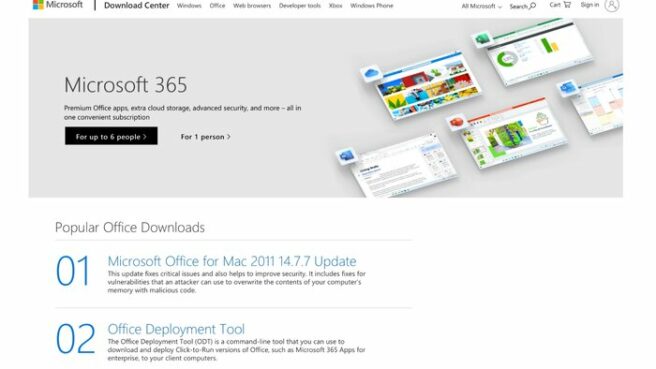The width and height of the screenshot is (656, 369).
Task: Click the 02 rank number
Action: tap(75, 339)
